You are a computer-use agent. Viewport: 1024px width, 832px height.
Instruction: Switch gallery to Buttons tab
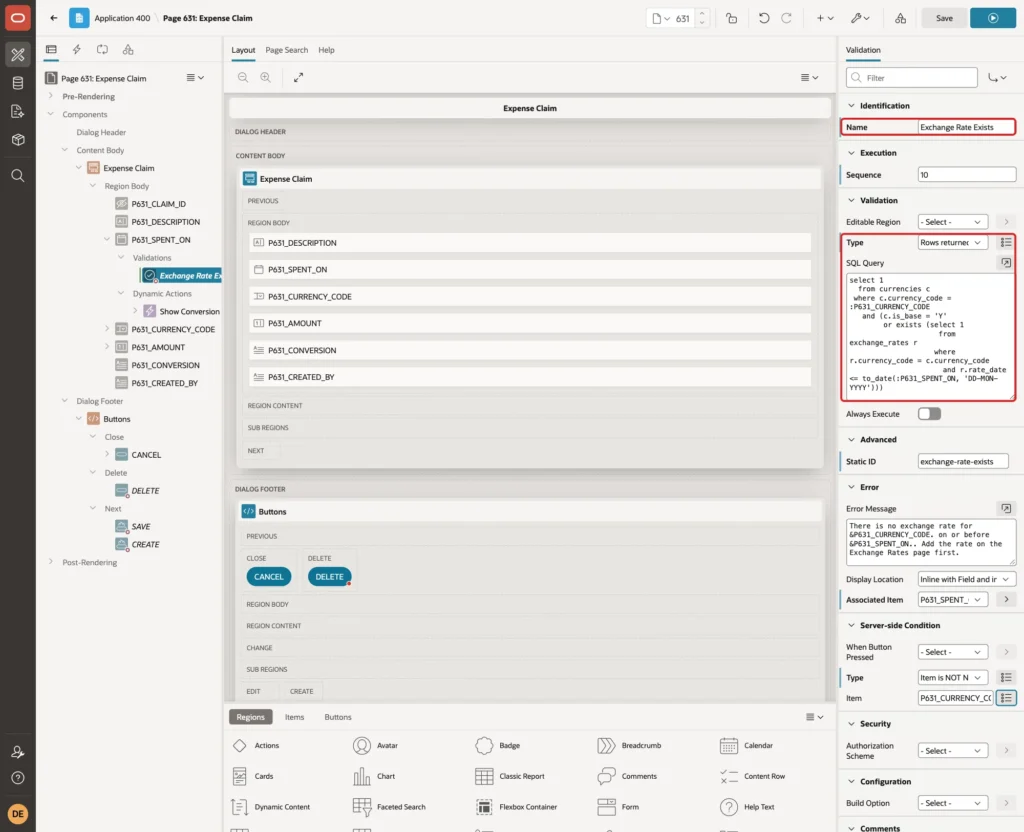click(338, 717)
